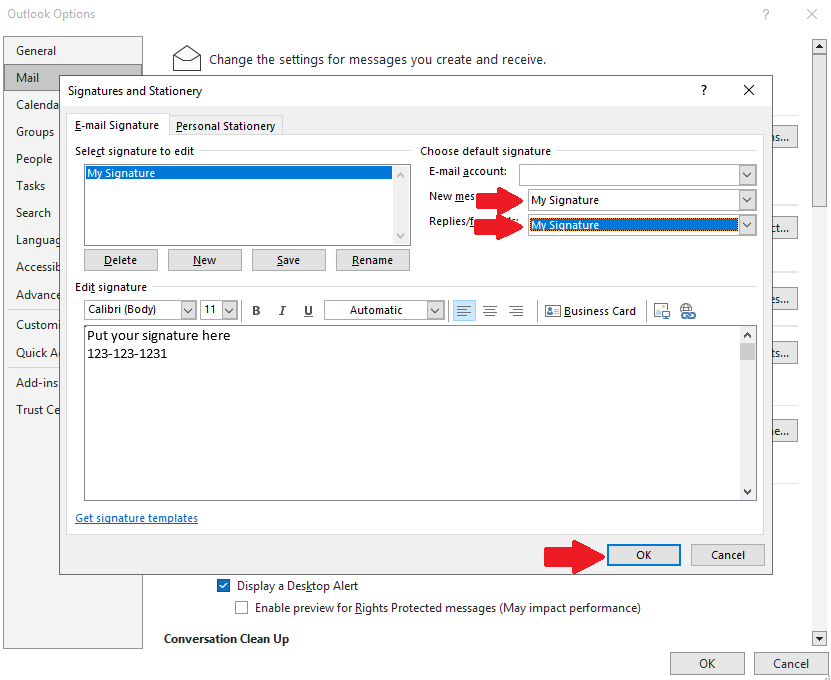This screenshot has width=831, height=680.
Task: Switch to the Personal Stationery tab
Action: pos(225,126)
